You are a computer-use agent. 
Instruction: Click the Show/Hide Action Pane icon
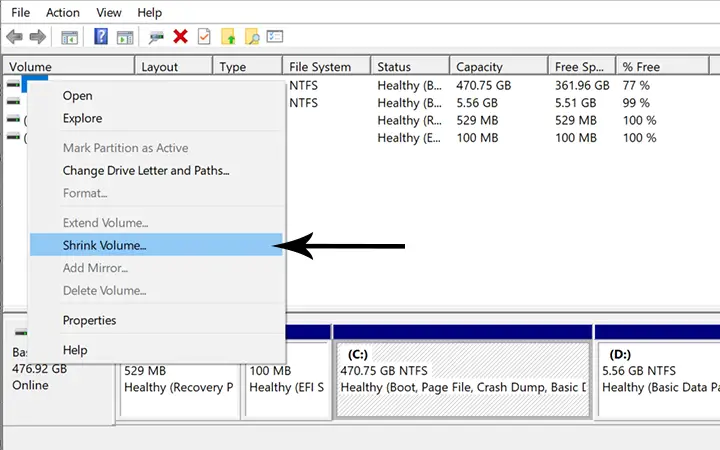pyautogui.click(x=125, y=37)
